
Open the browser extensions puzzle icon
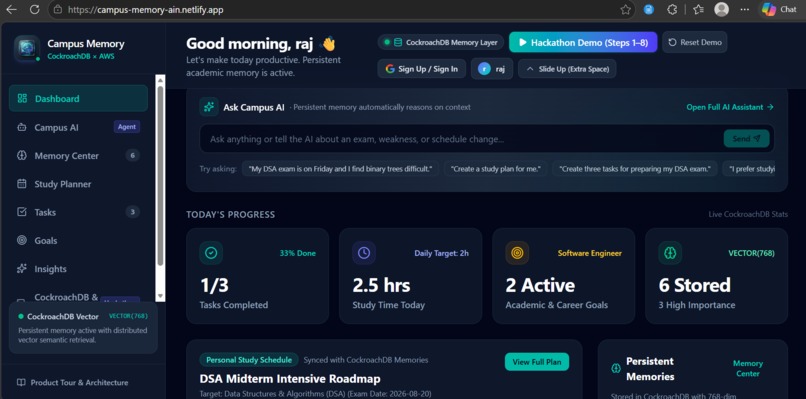pyautogui.click(x=672, y=9)
